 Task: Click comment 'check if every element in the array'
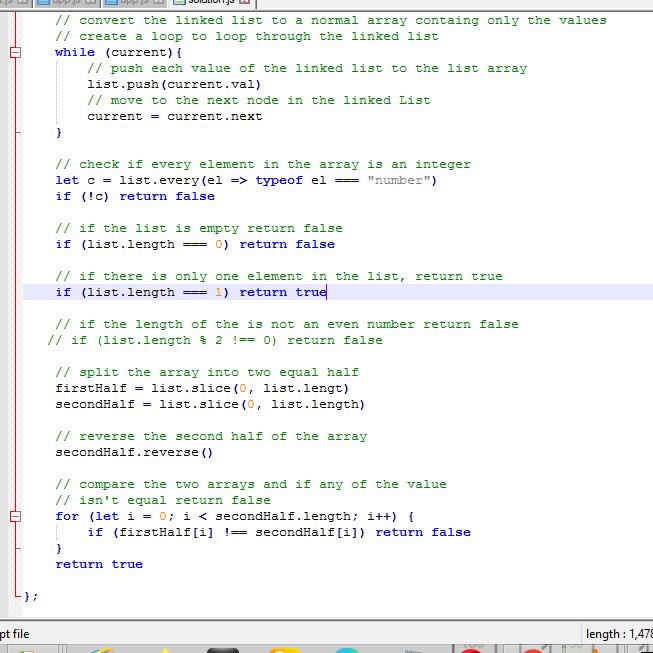[263, 164]
